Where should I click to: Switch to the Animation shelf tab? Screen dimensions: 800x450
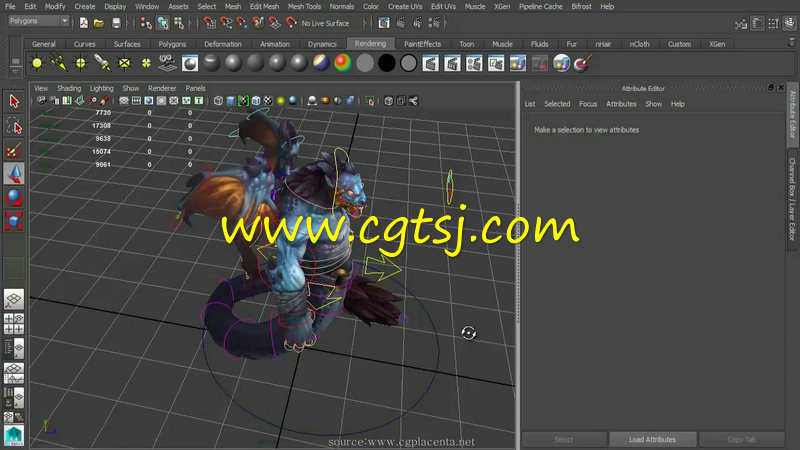(274, 44)
